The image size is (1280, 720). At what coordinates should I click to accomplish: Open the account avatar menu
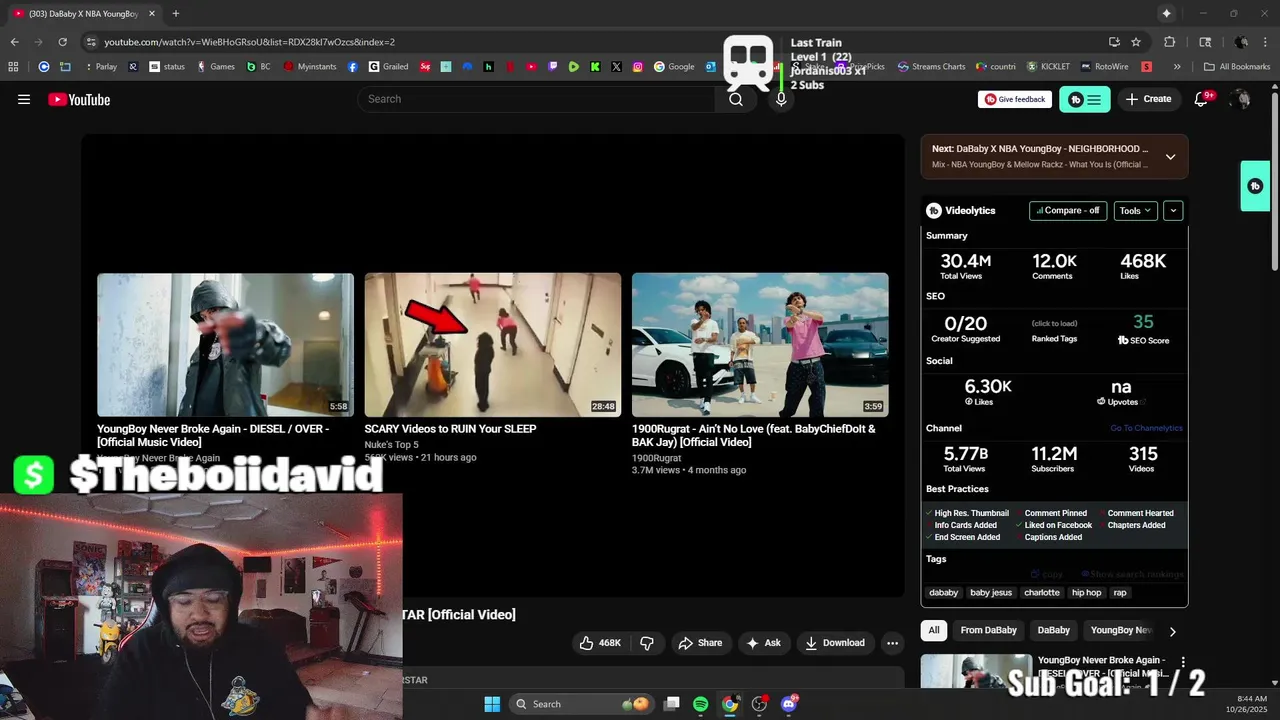pyautogui.click(x=1240, y=99)
